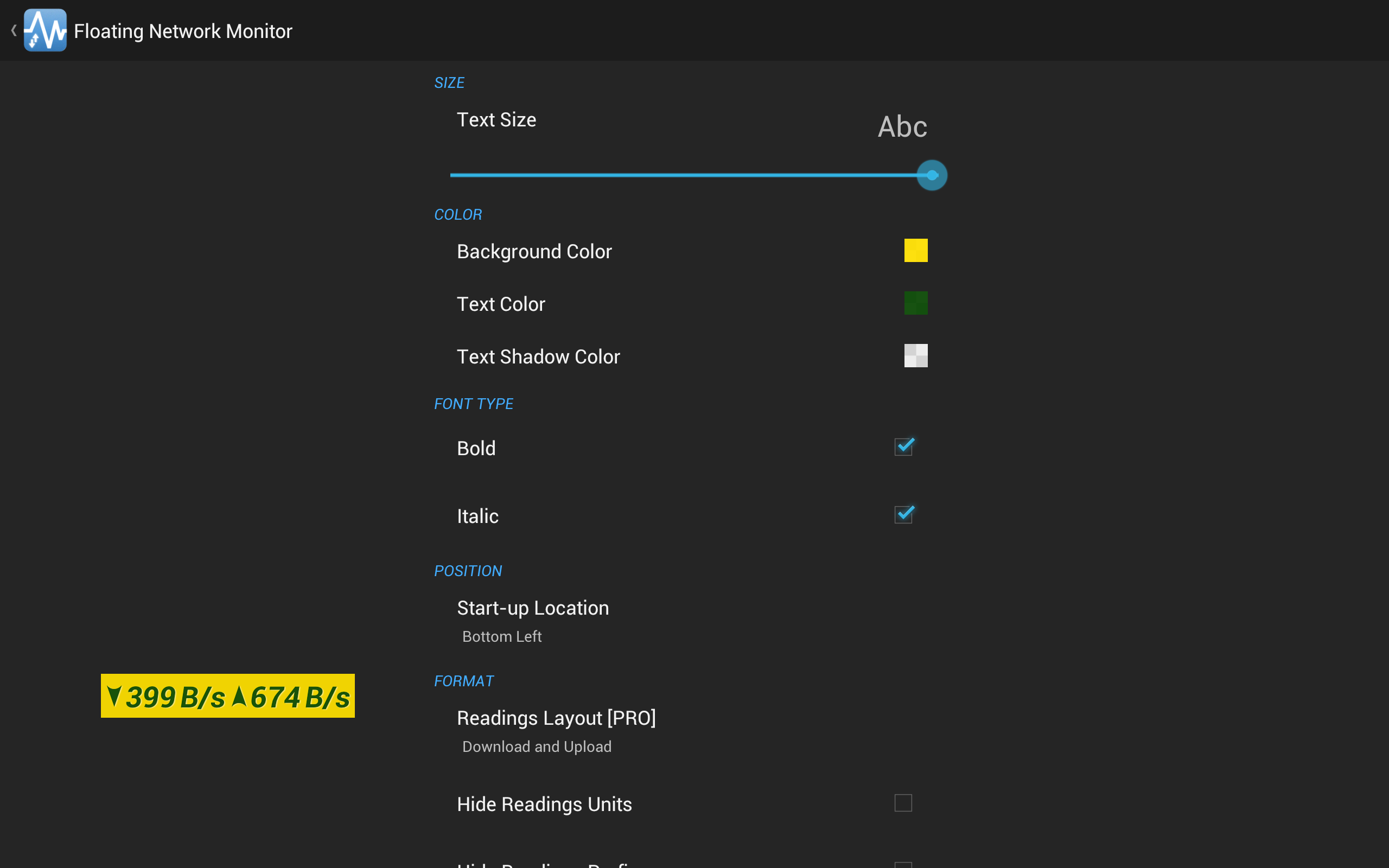Viewport: 1389px width, 868px height.
Task: Click the Floating Network Monitor app icon
Action: click(x=45, y=30)
